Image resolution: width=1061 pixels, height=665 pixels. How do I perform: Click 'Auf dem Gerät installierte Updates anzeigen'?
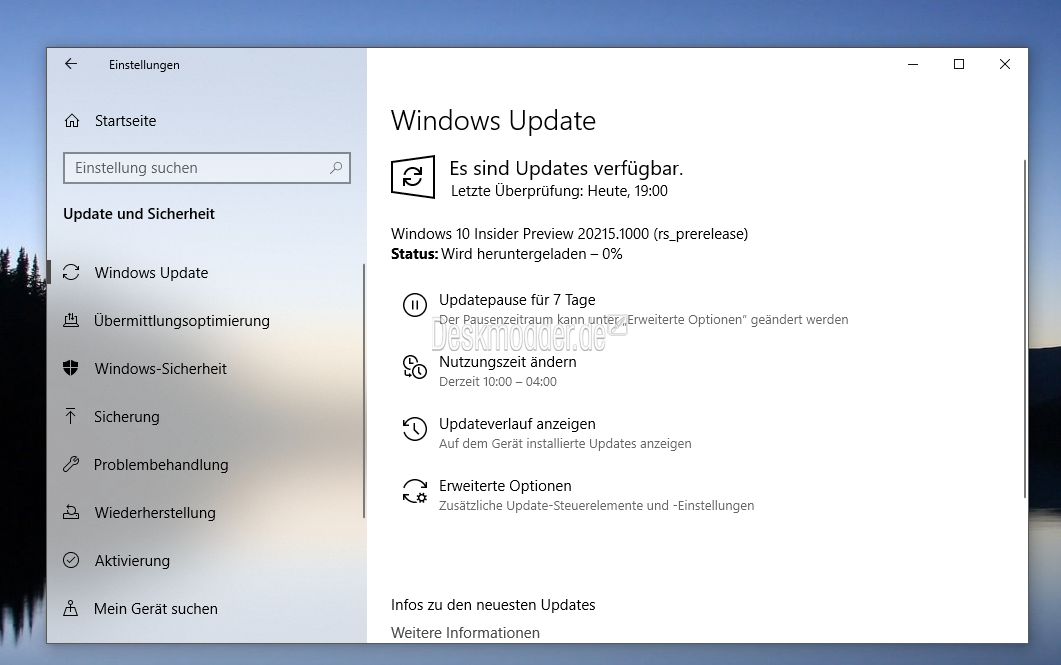click(565, 444)
